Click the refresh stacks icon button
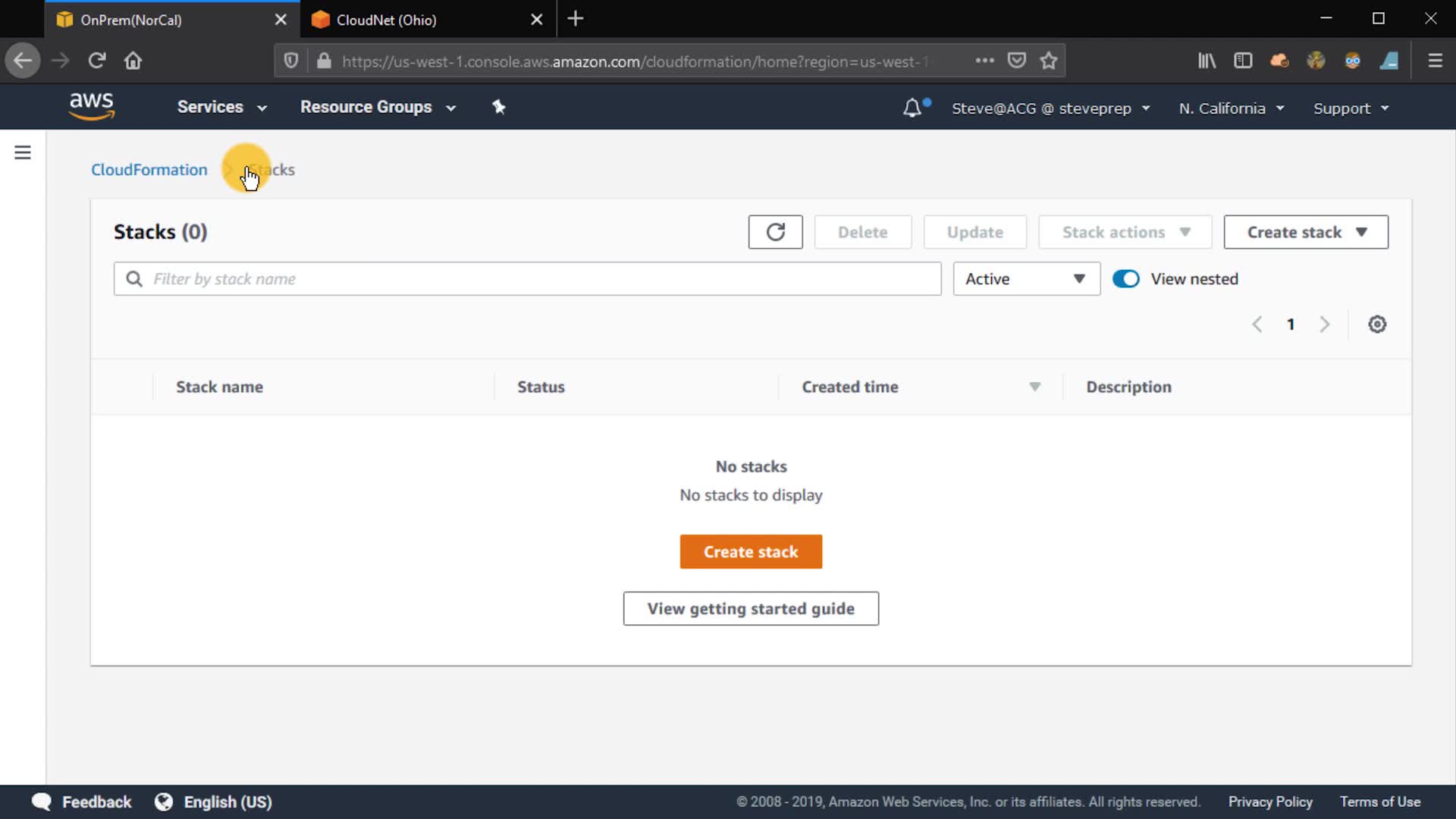Screen dimensions: 1456x819 point(775,232)
